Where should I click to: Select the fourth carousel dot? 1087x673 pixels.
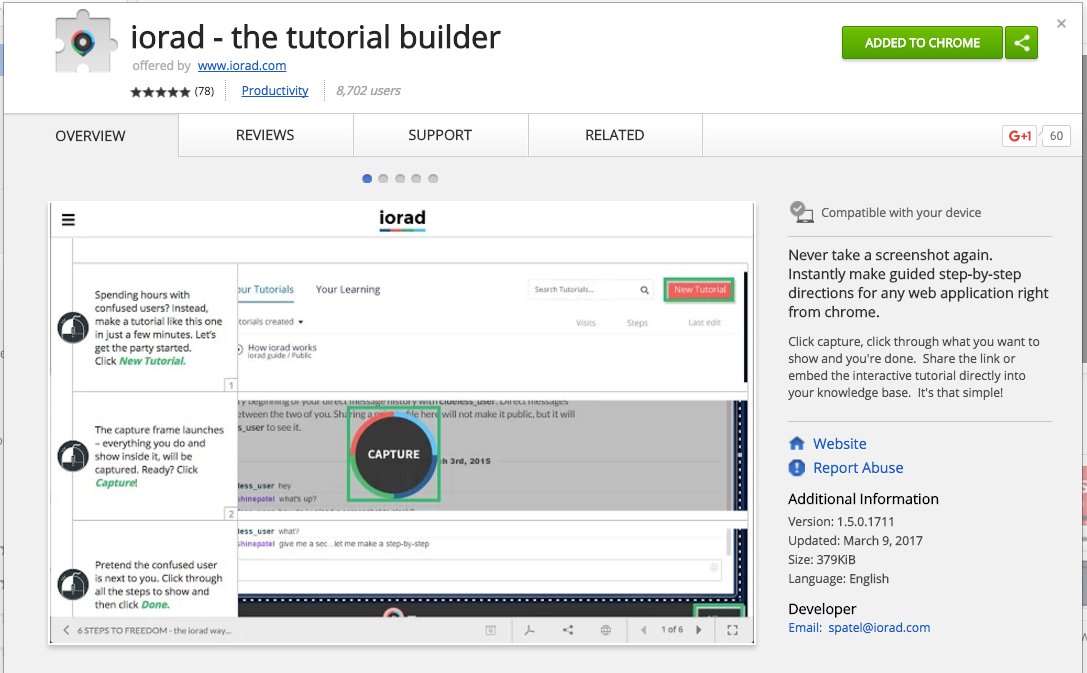coord(416,179)
